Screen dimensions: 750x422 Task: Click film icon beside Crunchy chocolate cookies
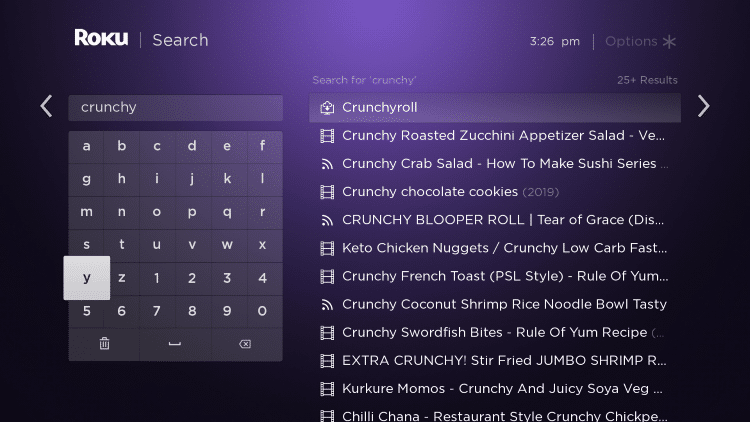(x=327, y=192)
